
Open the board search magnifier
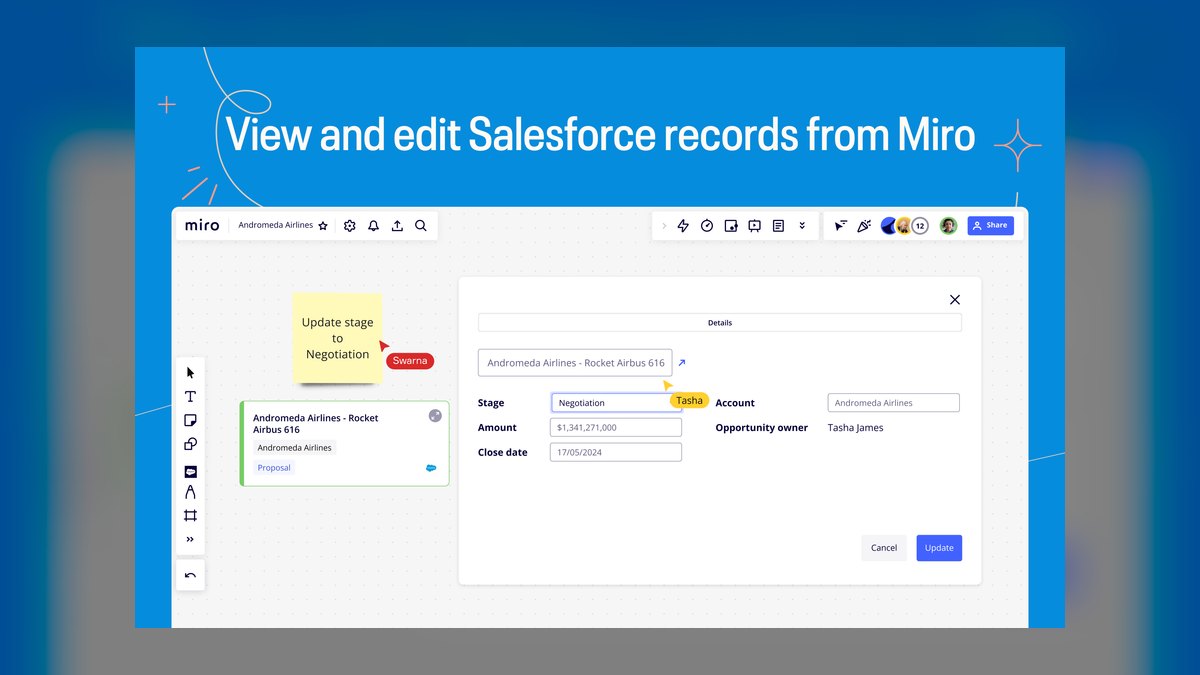pos(421,226)
